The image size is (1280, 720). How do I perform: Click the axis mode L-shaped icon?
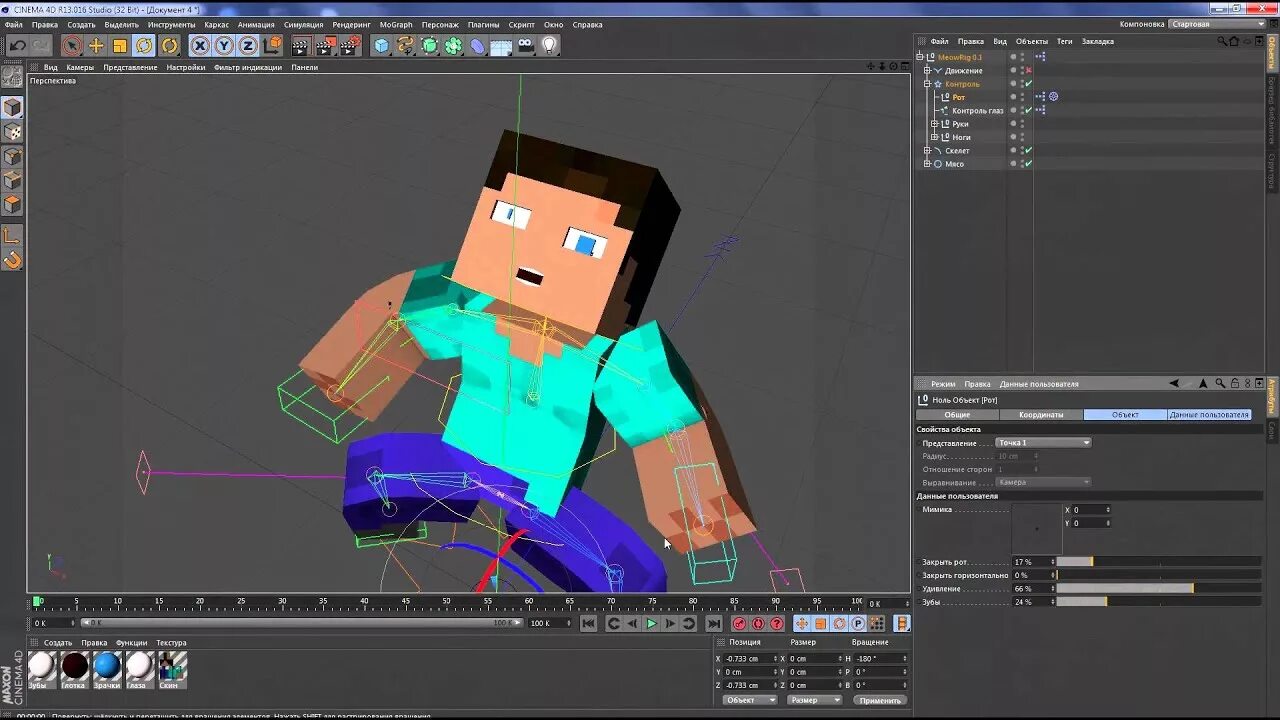[x=12, y=236]
